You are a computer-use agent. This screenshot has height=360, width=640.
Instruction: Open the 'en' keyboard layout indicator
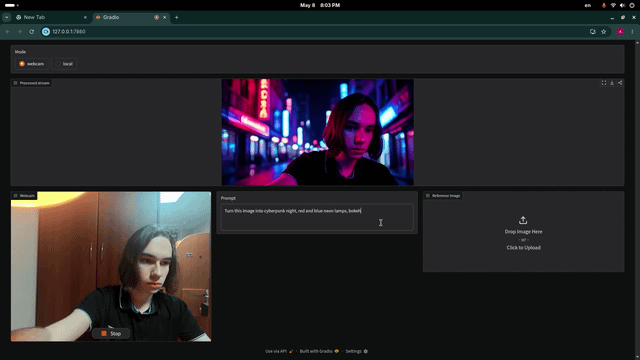(588, 5)
